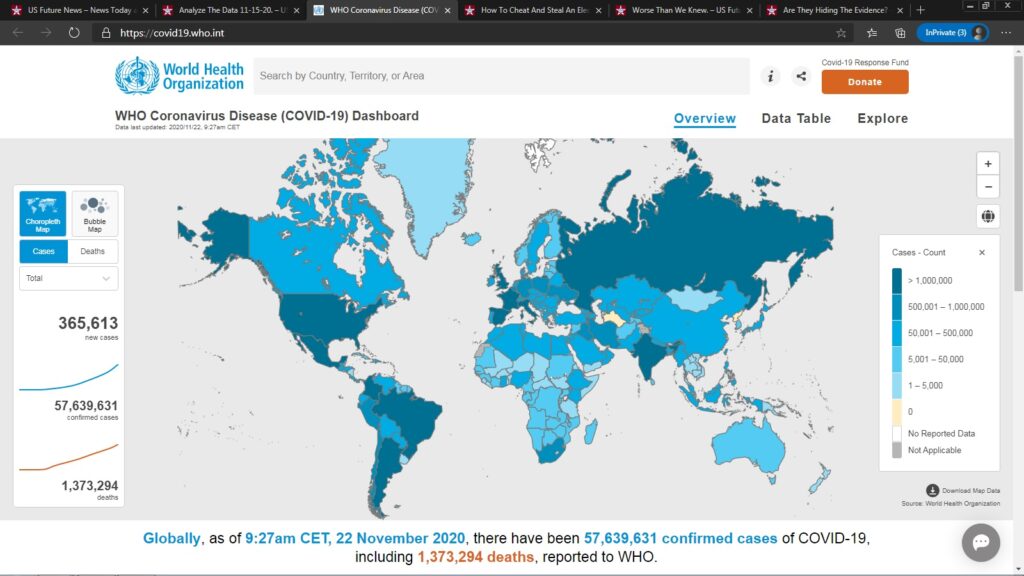Add page to favorites with star icon

[x=842, y=32]
